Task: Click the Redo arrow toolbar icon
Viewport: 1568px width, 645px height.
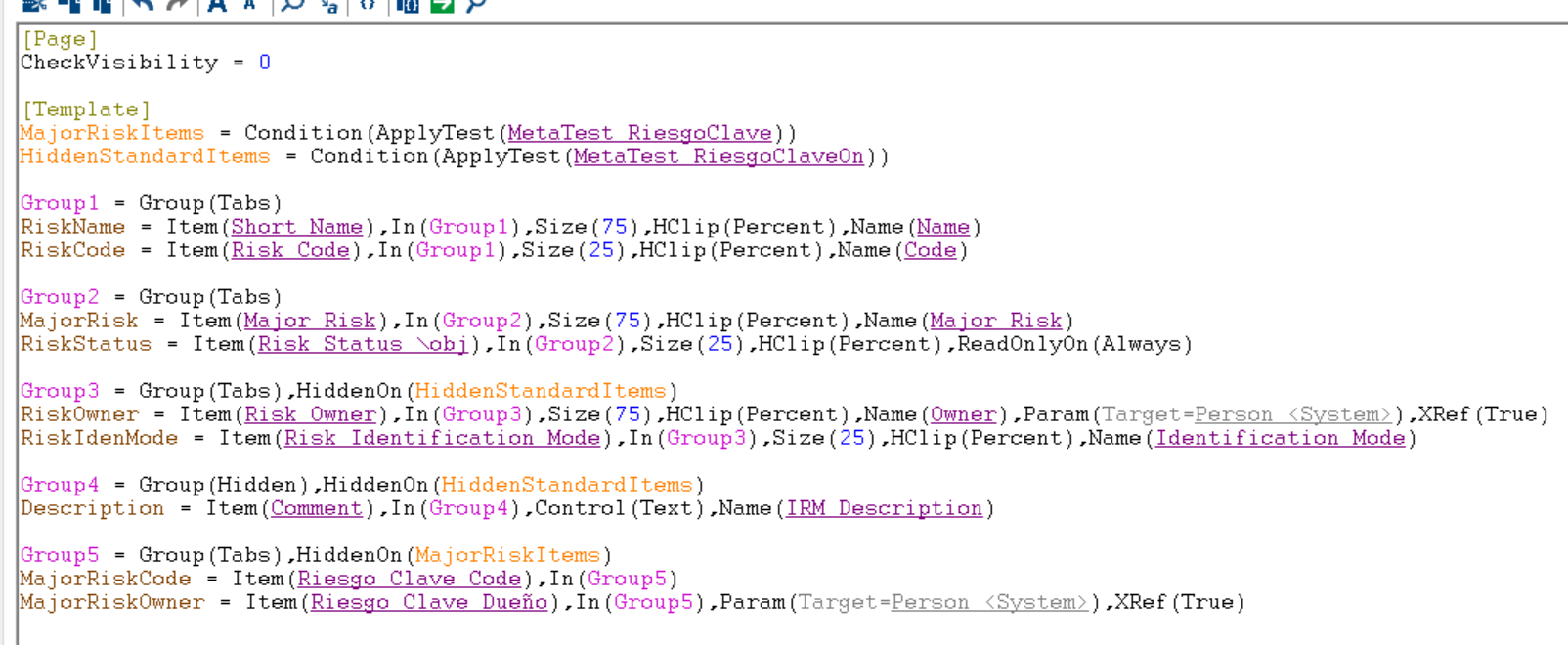Action: (x=177, y=5)
